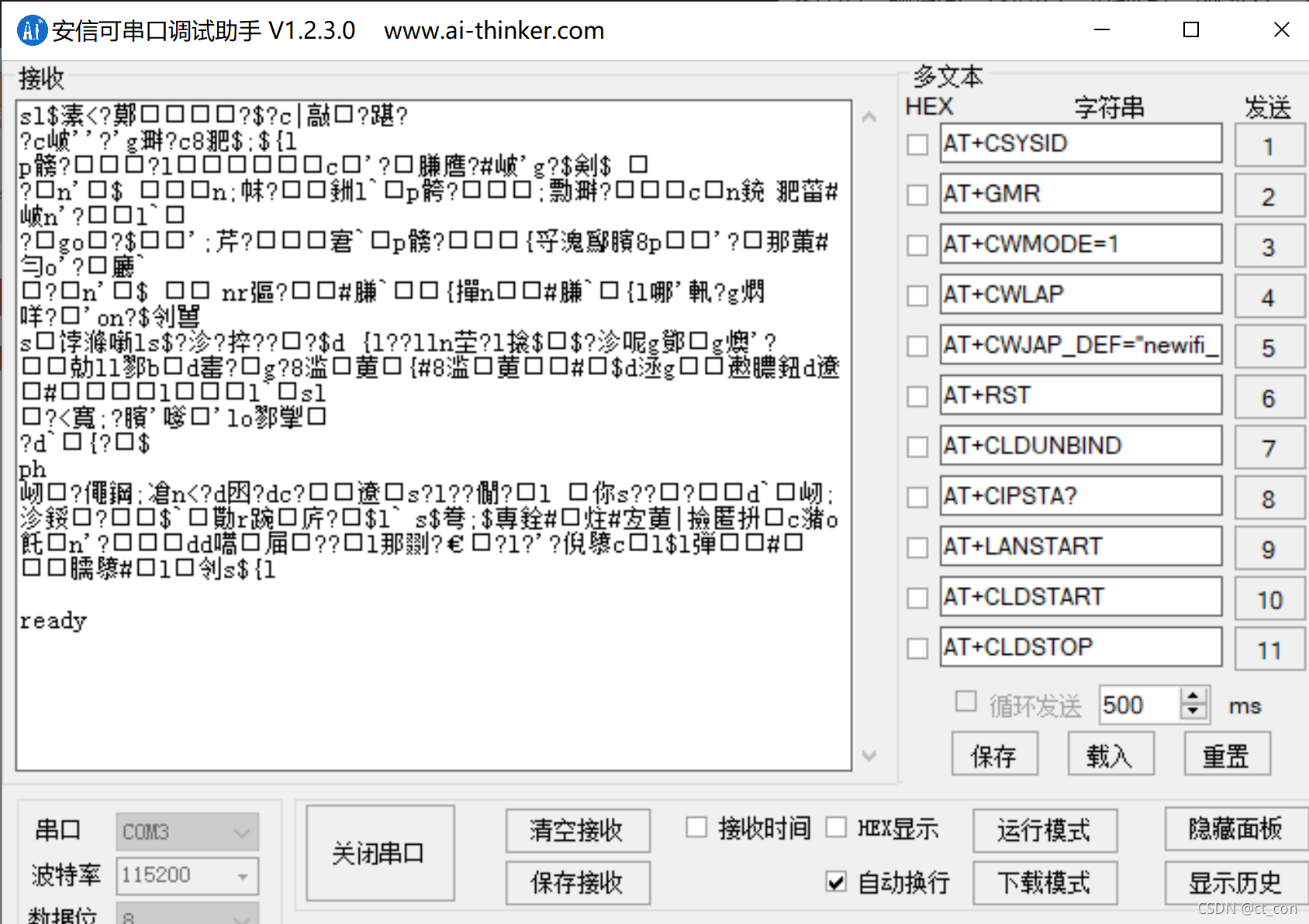Tick the HEX checkbox beside AT+CWLAP
The image size is (1309, 924).
click(x=917, y=296)
